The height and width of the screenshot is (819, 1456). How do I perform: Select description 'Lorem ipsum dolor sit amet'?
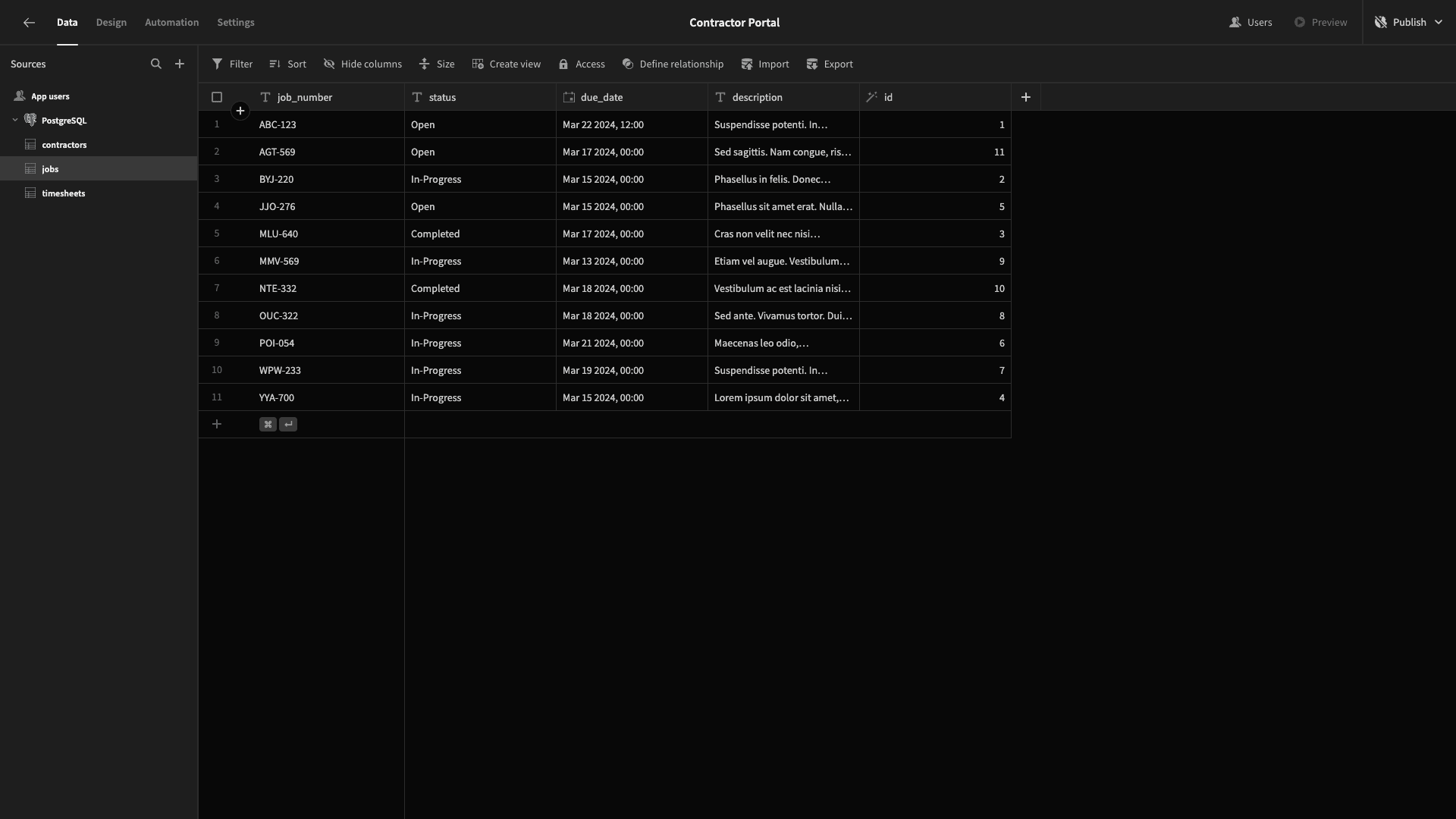pyautogui.click(x=783, y=397)
